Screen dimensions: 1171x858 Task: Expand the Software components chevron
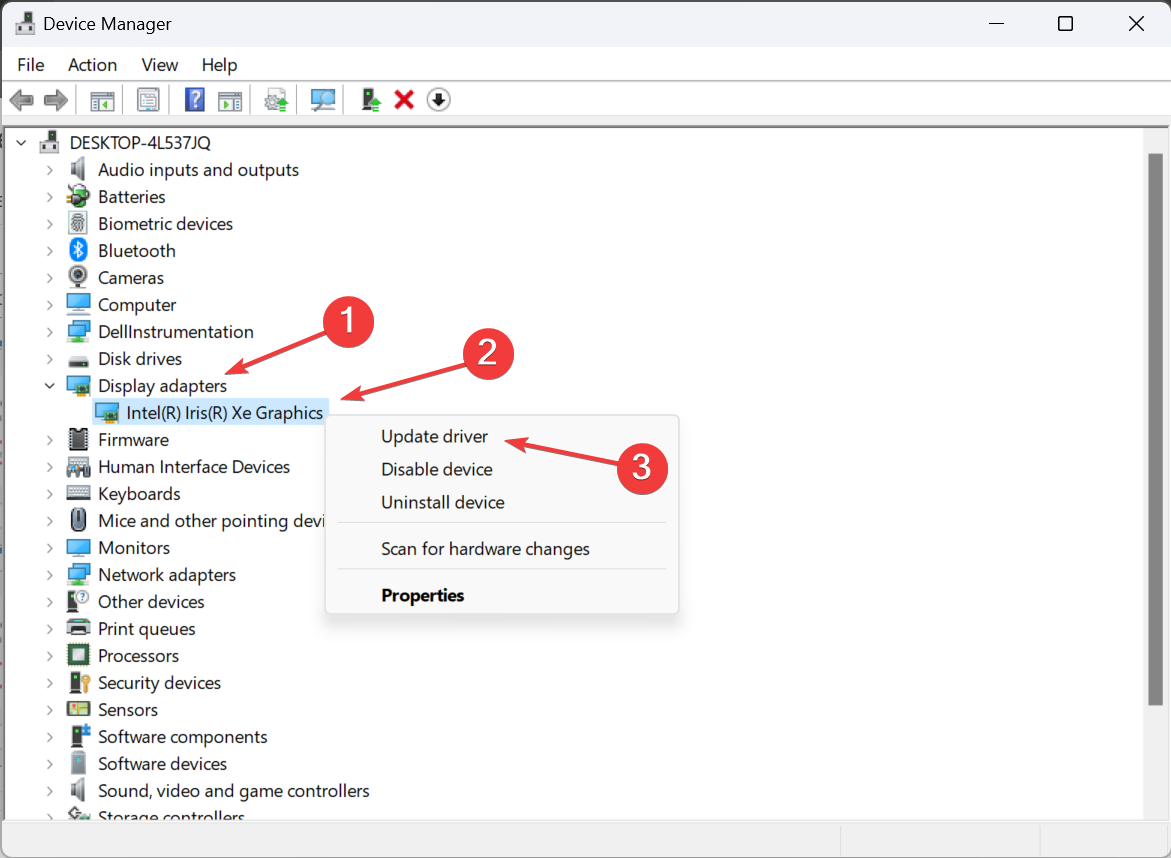click(x=49, y=737)
